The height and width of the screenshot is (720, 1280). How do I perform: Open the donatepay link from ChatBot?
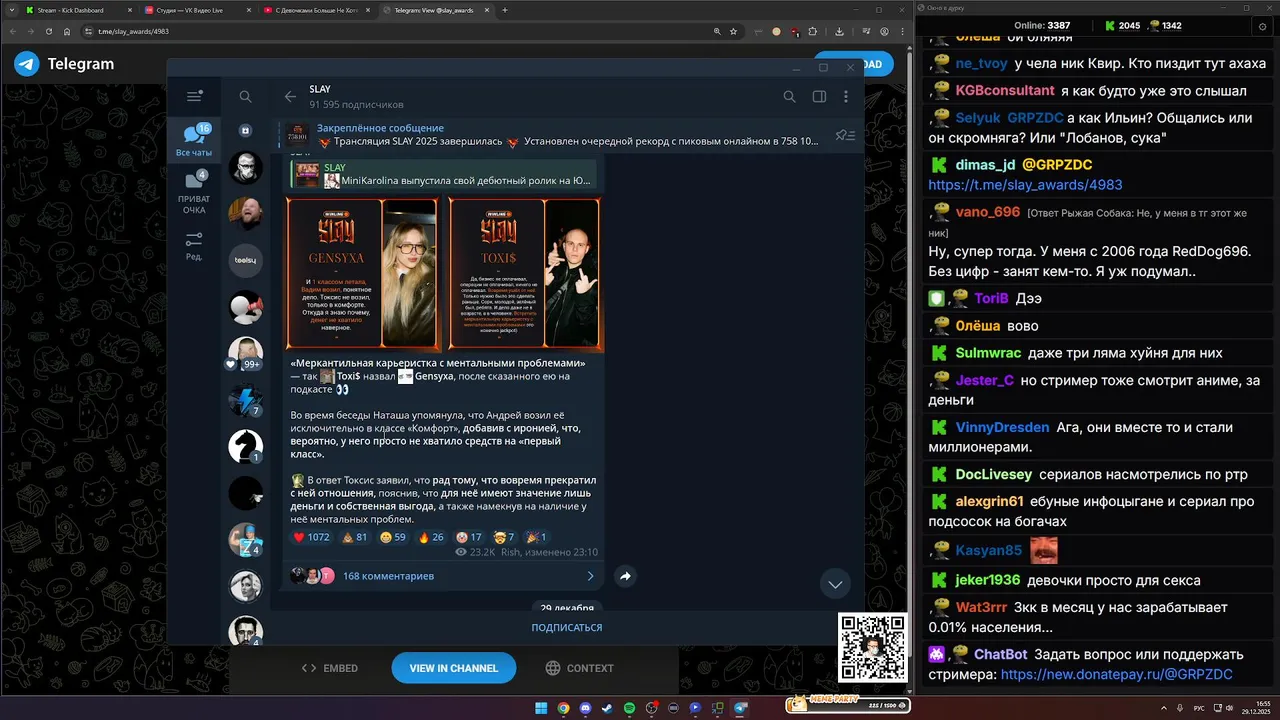[1116, 675]
